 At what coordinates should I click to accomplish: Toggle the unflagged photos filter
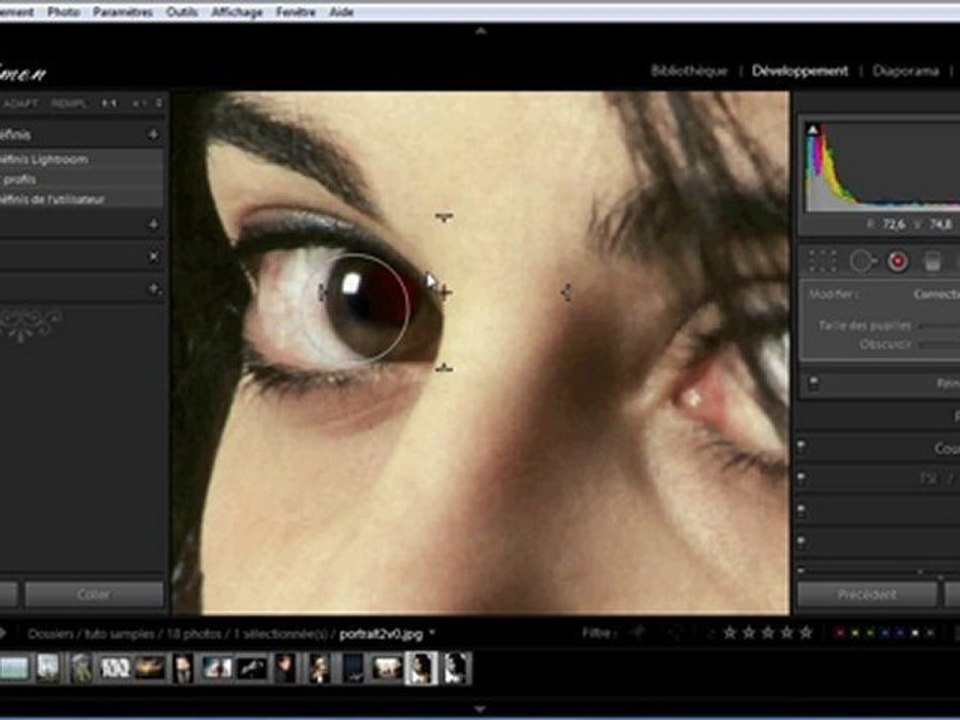(675, 633)
